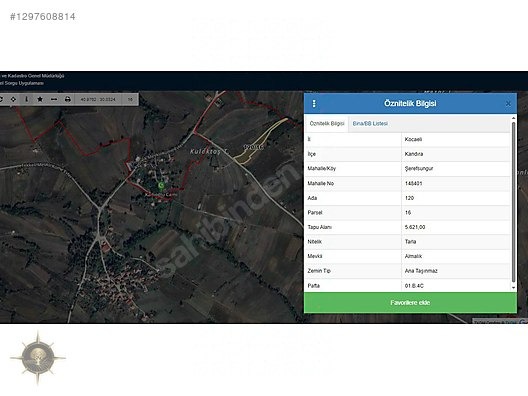Click the 'Tapu Alanı' row label
The image size is (528, 396).
coord(319,227)
